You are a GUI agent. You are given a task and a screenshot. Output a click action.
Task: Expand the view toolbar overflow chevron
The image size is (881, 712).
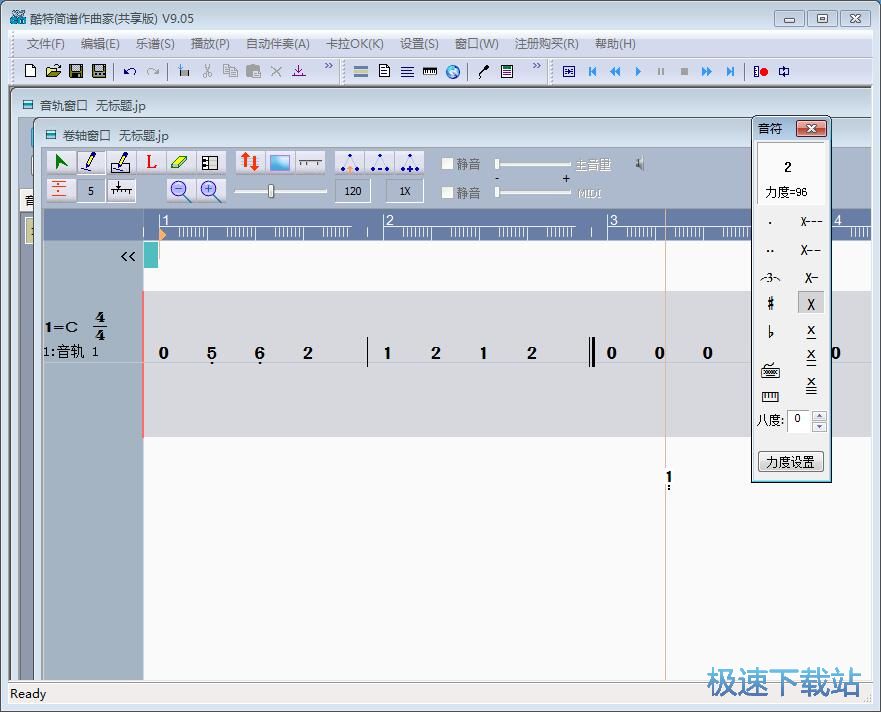coord(536,67)
